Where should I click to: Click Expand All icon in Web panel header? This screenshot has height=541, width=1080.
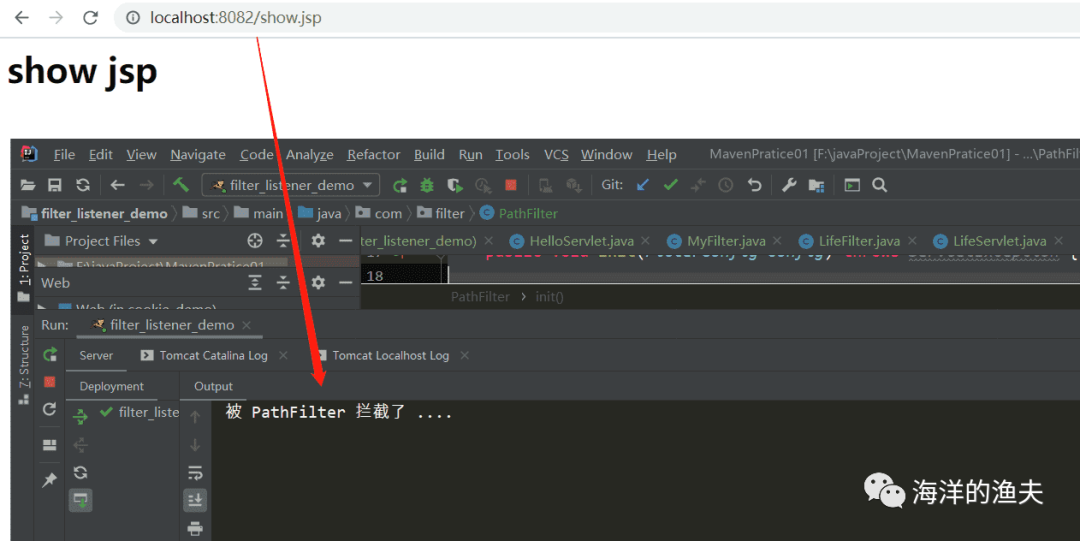click(255, 283)
